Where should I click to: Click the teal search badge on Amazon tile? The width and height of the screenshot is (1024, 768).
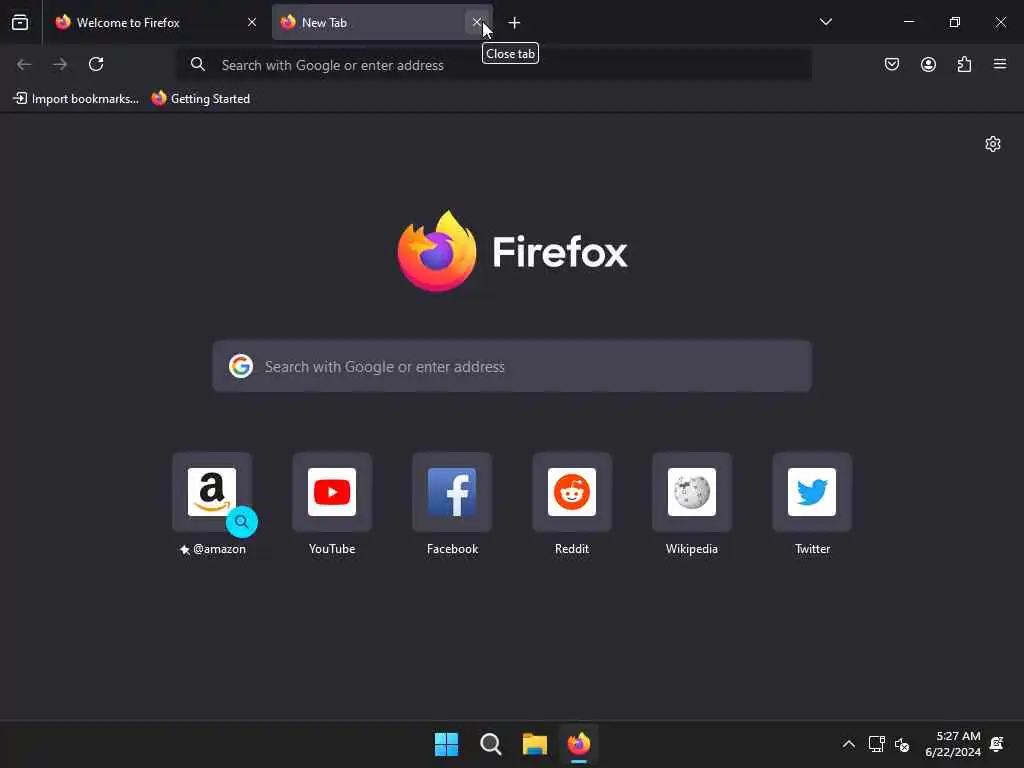[242, 522]
